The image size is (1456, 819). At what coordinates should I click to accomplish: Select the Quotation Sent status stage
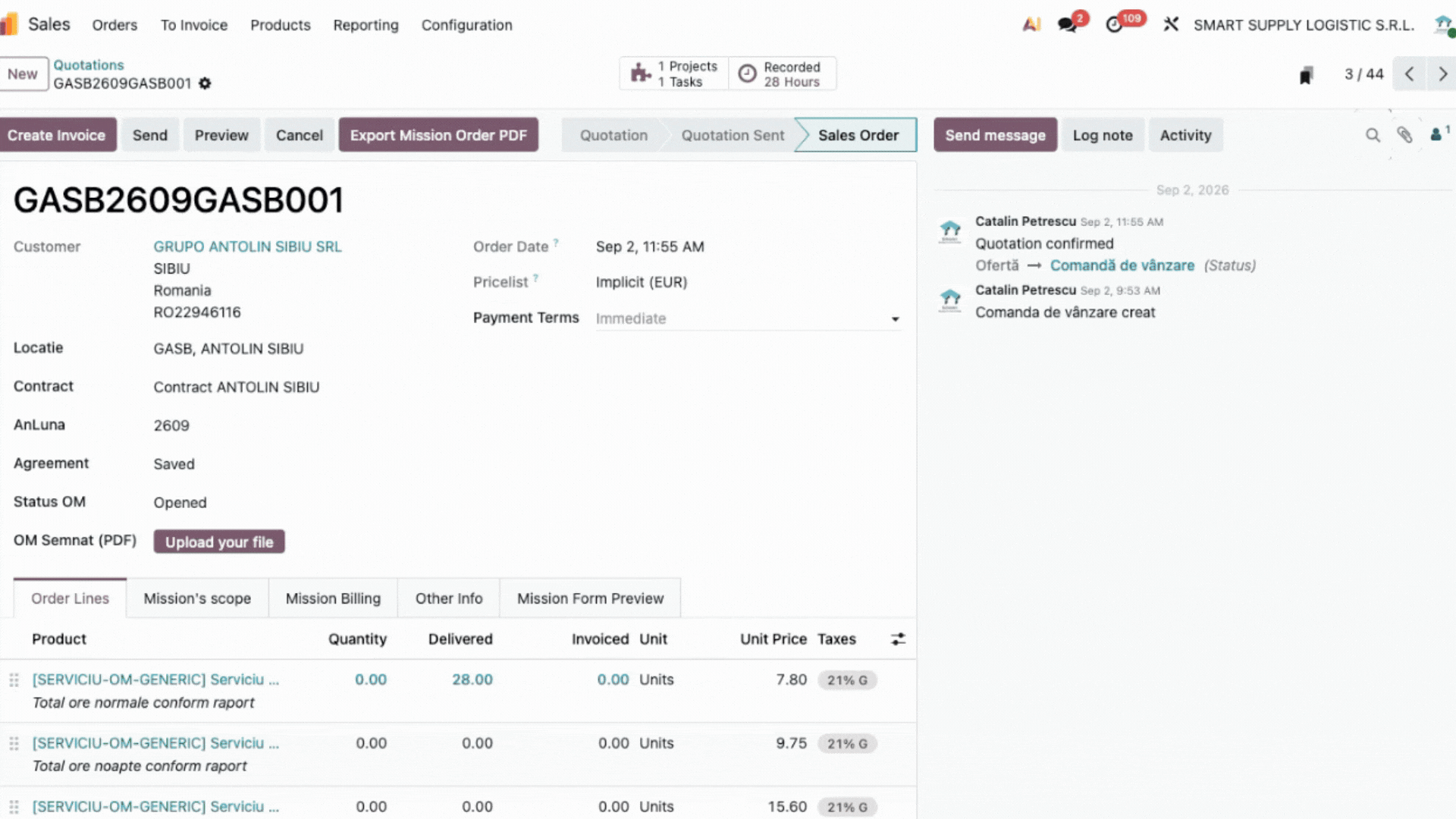(733, 135)
